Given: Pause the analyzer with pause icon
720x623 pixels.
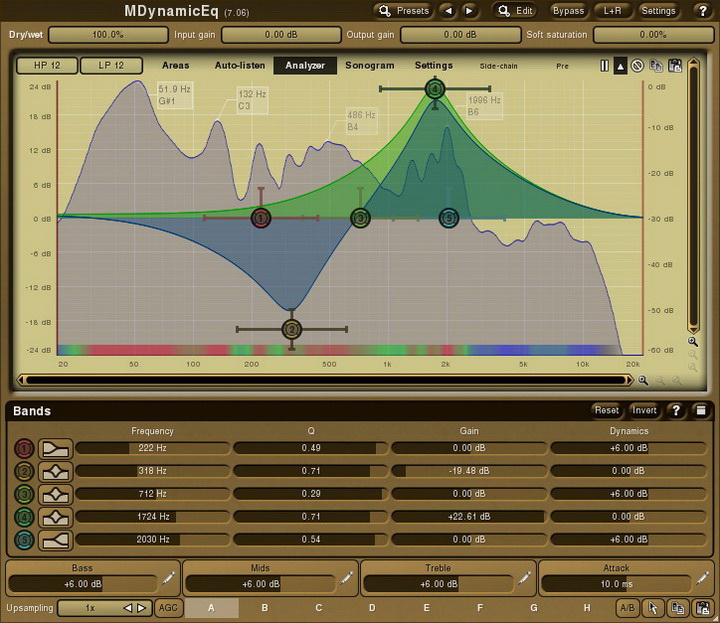Looking at the screenshot, I should pyautogui.click(x=604, y=66).
